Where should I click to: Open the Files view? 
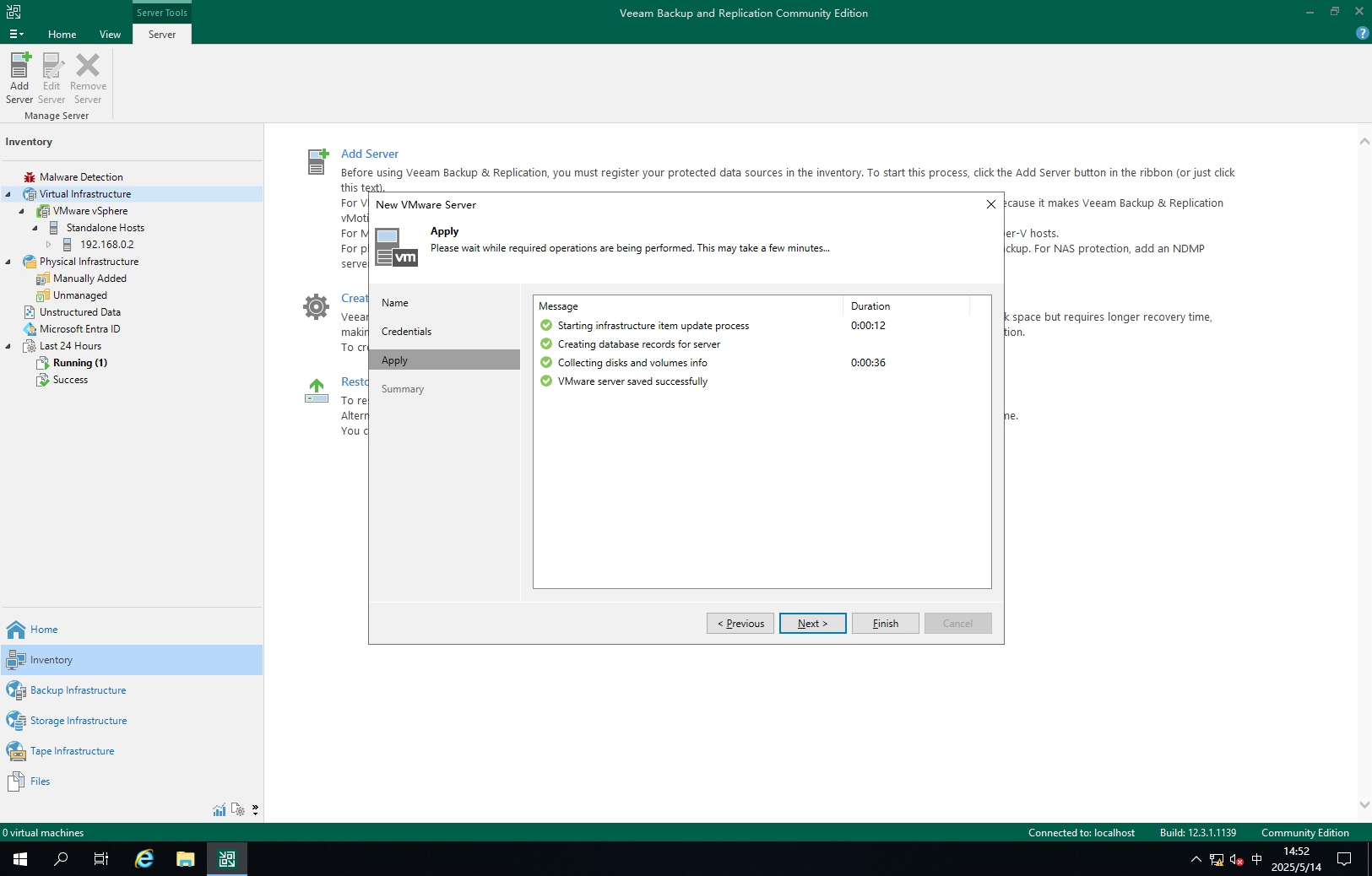40,781
